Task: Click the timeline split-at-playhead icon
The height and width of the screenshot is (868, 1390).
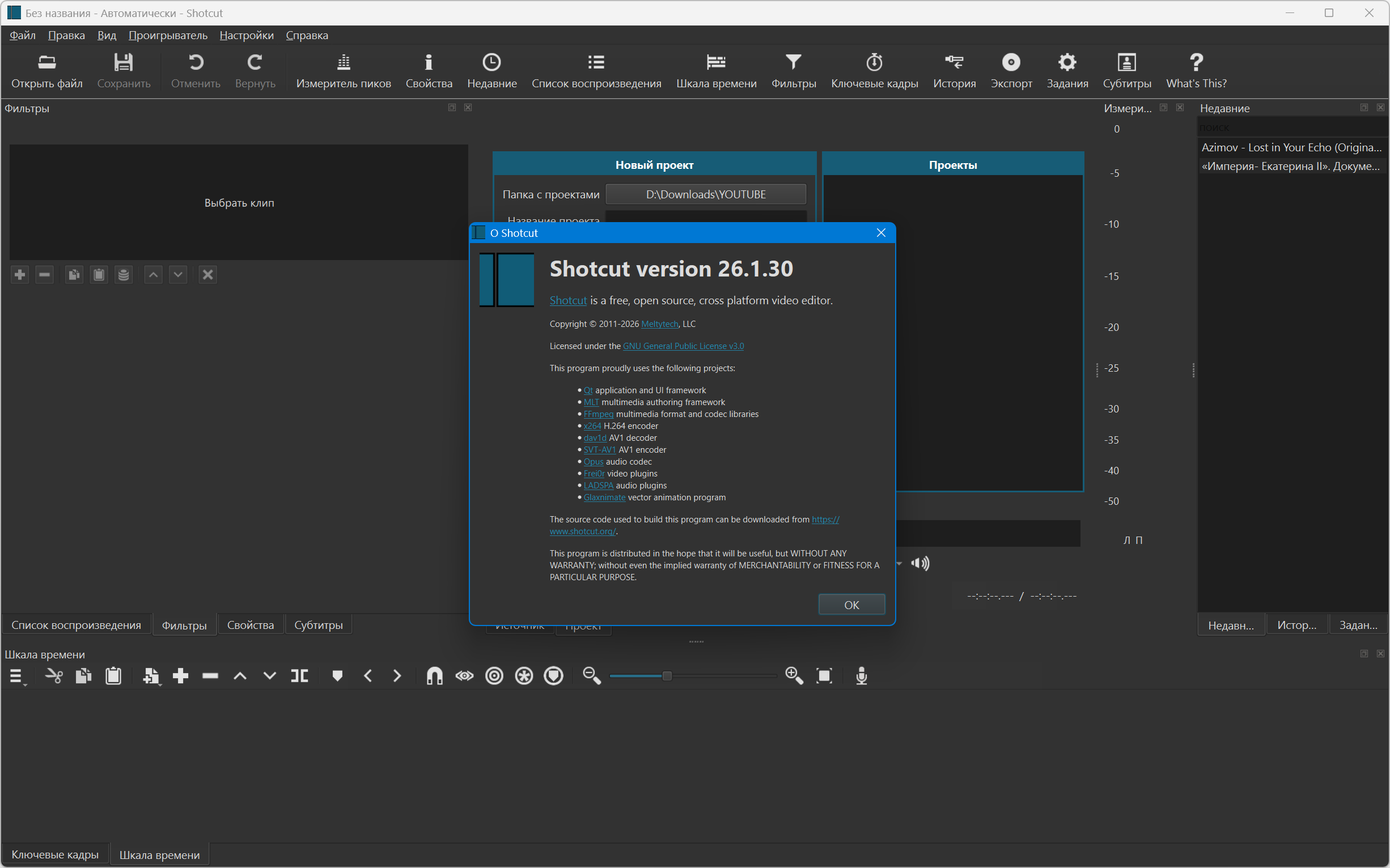Action: click(x=299, y=676)
